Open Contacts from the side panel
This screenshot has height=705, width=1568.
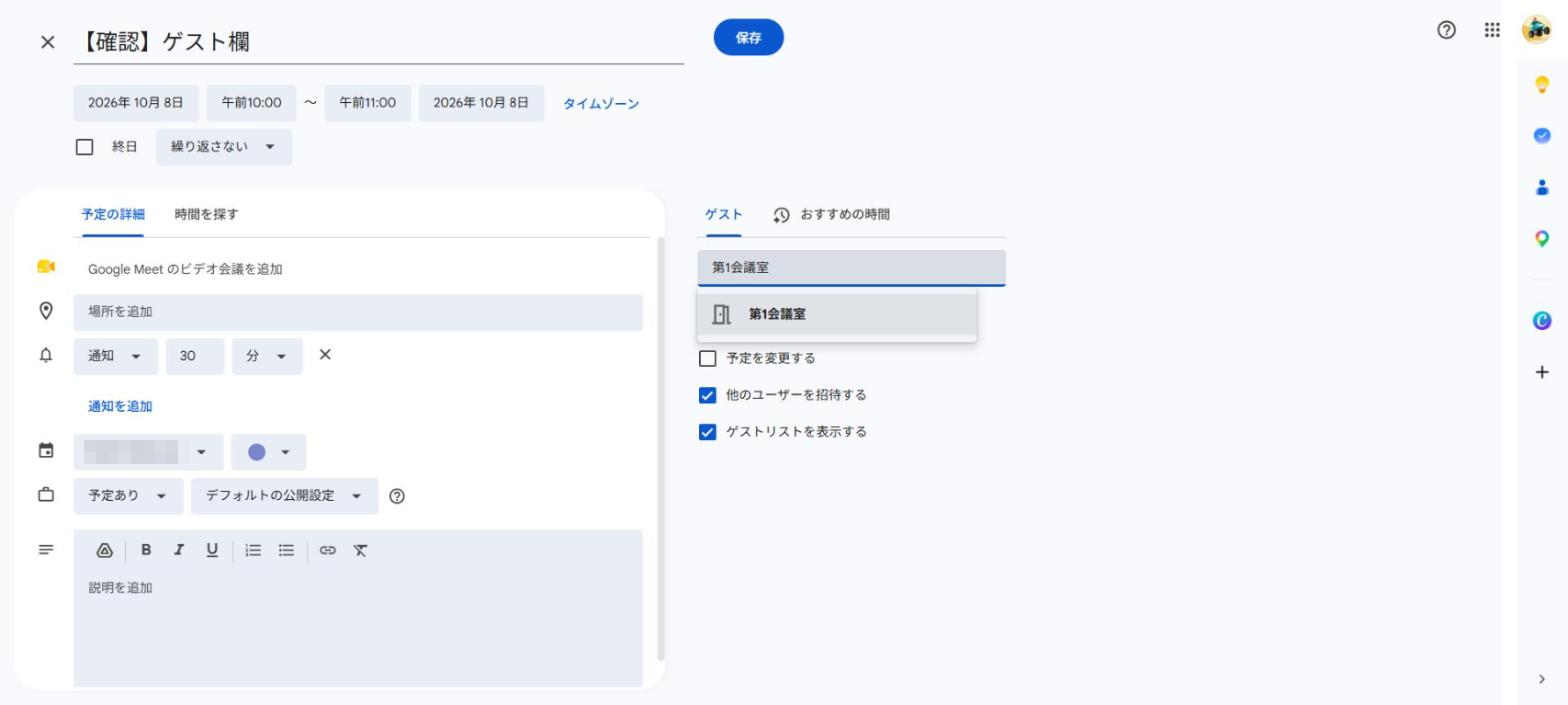coord(1542,187)
